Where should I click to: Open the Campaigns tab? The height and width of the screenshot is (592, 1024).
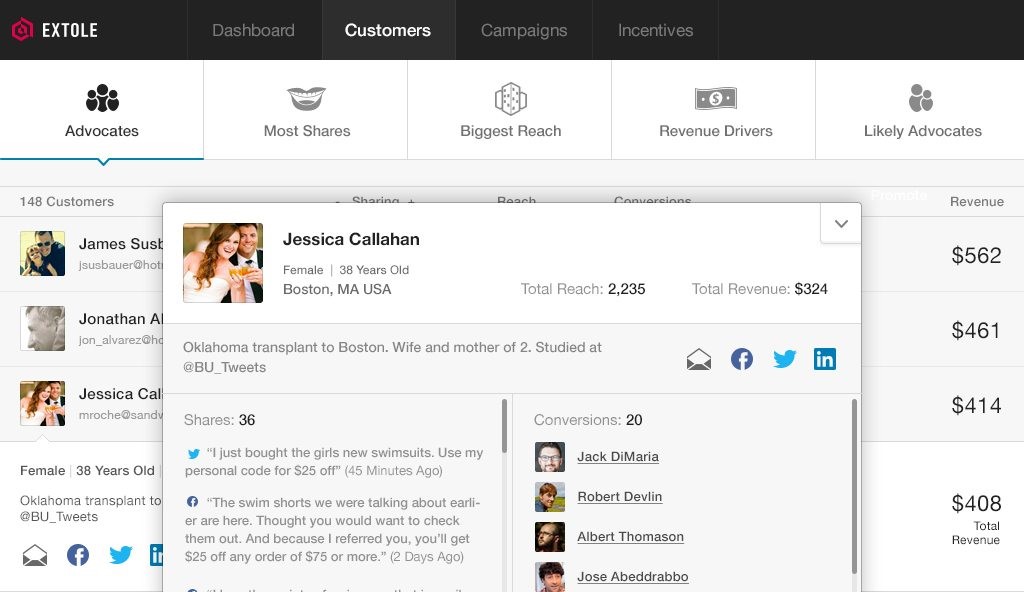pos(524,30)
